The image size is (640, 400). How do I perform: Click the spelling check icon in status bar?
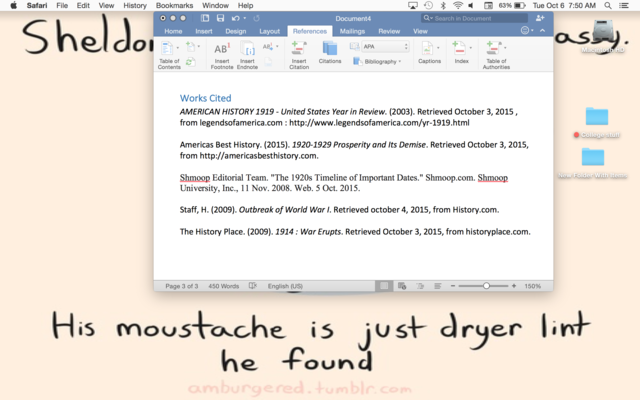253,286
